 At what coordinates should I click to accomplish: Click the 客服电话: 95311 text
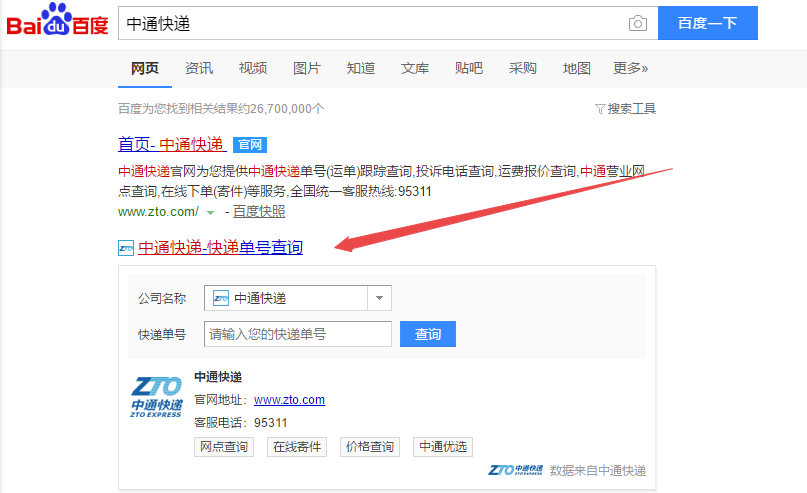(240, 422)
